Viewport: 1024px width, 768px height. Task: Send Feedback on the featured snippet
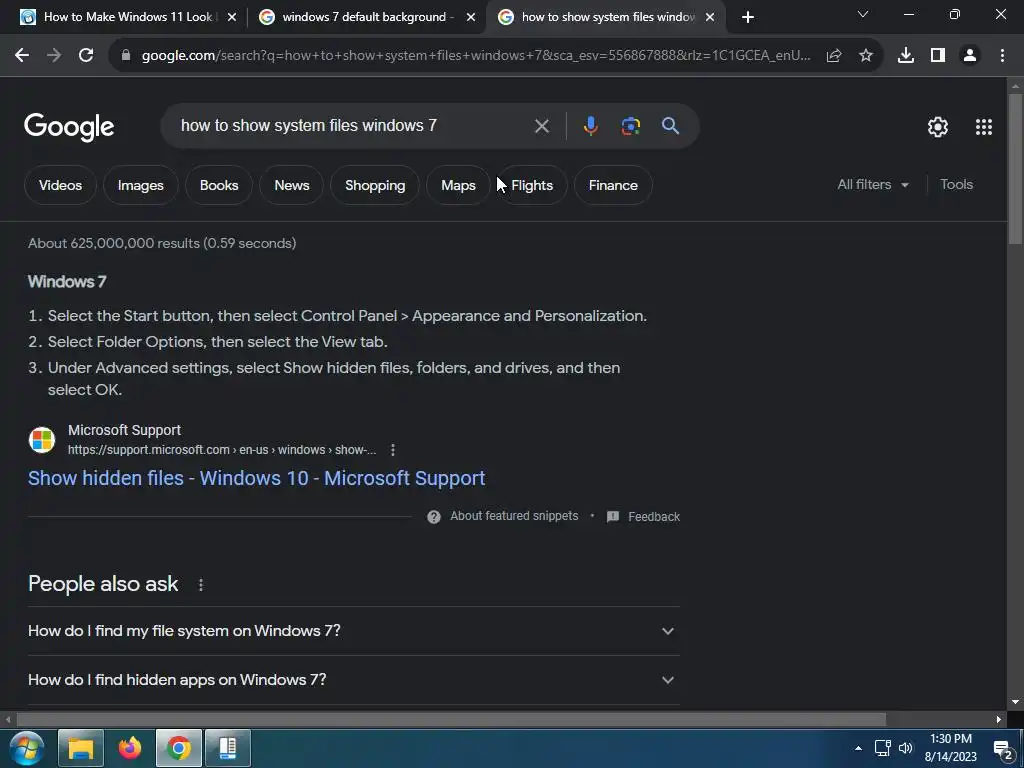coord(644,517)
